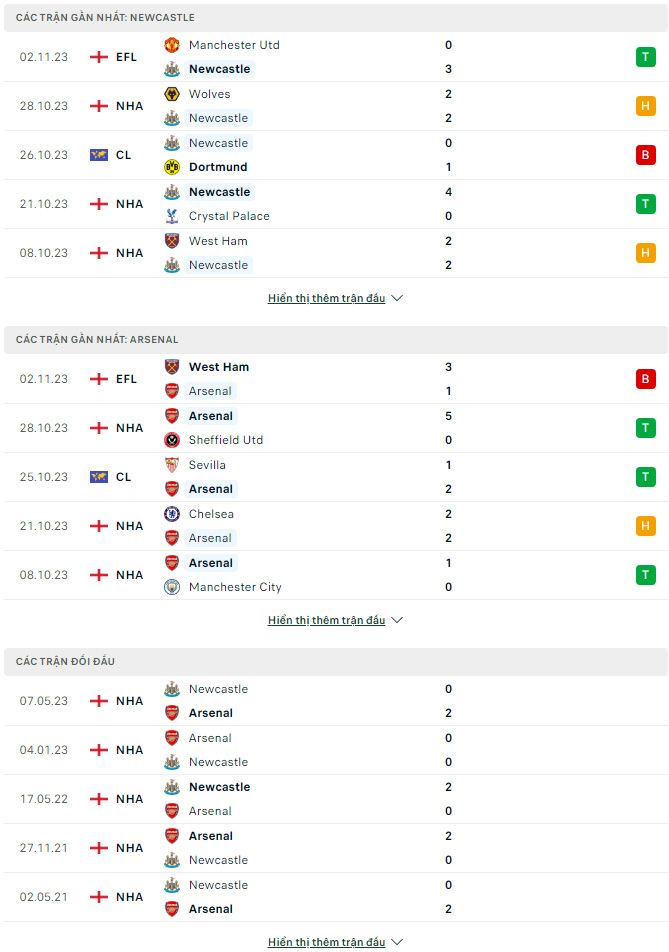Expand more Arsenal recent matches chevron
The height and width of the screenshot is (952, 669).
point(397,620)
